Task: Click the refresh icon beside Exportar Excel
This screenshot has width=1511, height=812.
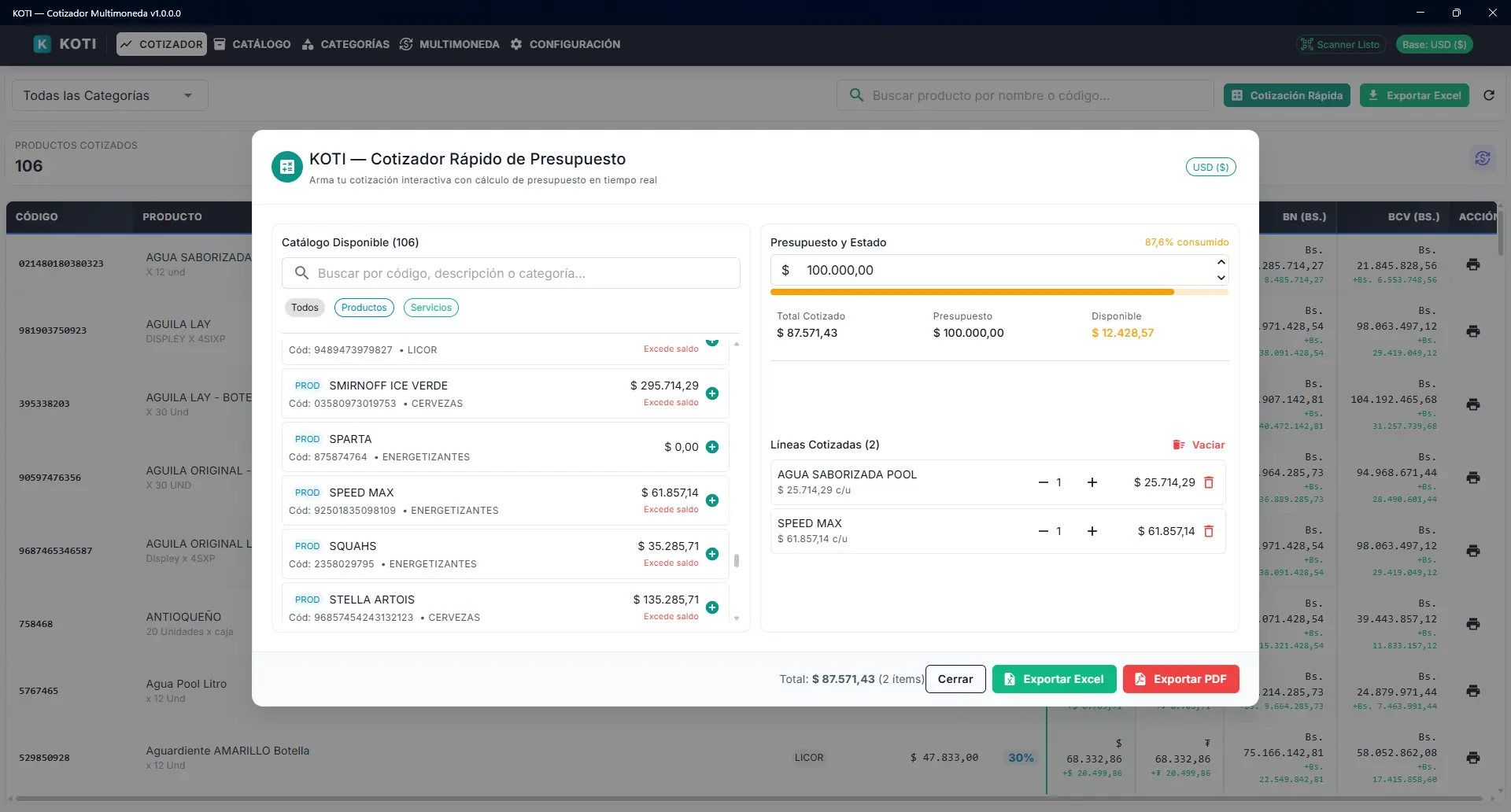Action: click(1489, 95)
